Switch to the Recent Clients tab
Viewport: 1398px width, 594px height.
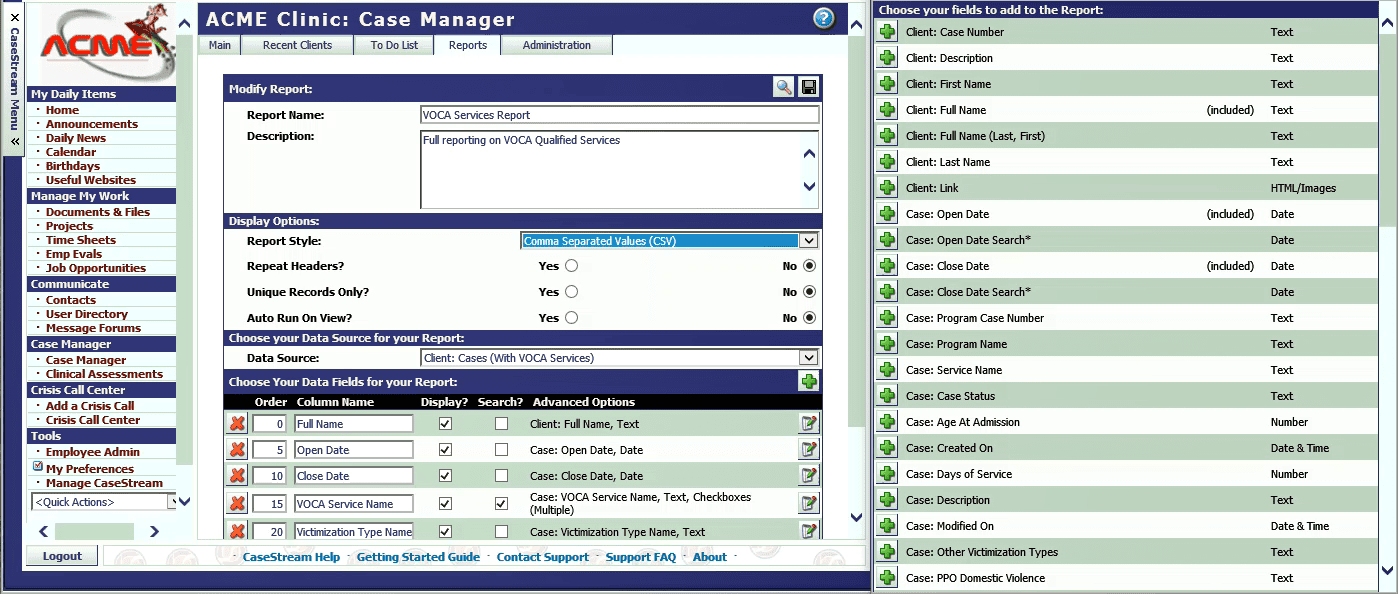[297, 45]
